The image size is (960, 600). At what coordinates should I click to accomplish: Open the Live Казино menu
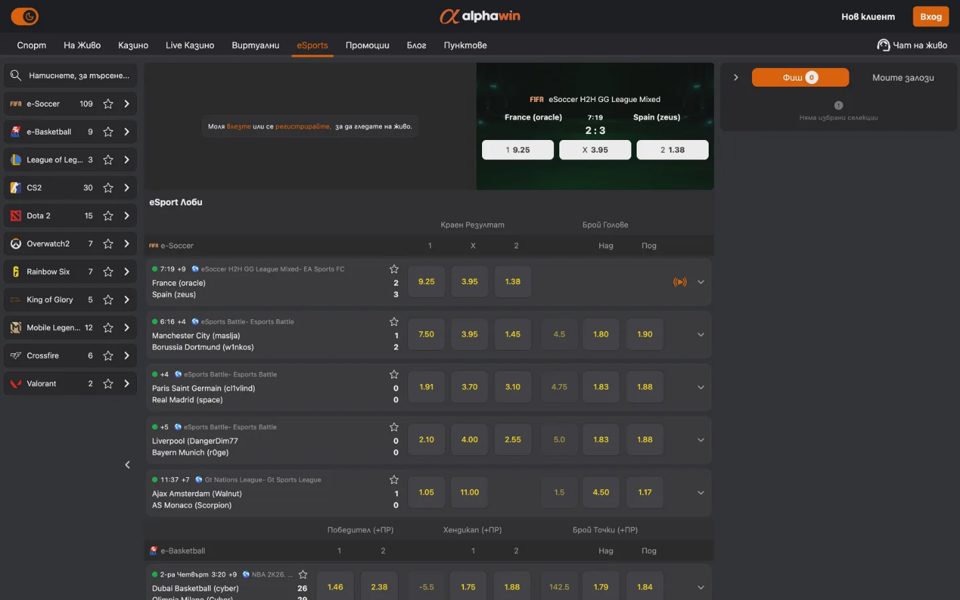pos(190,45)
